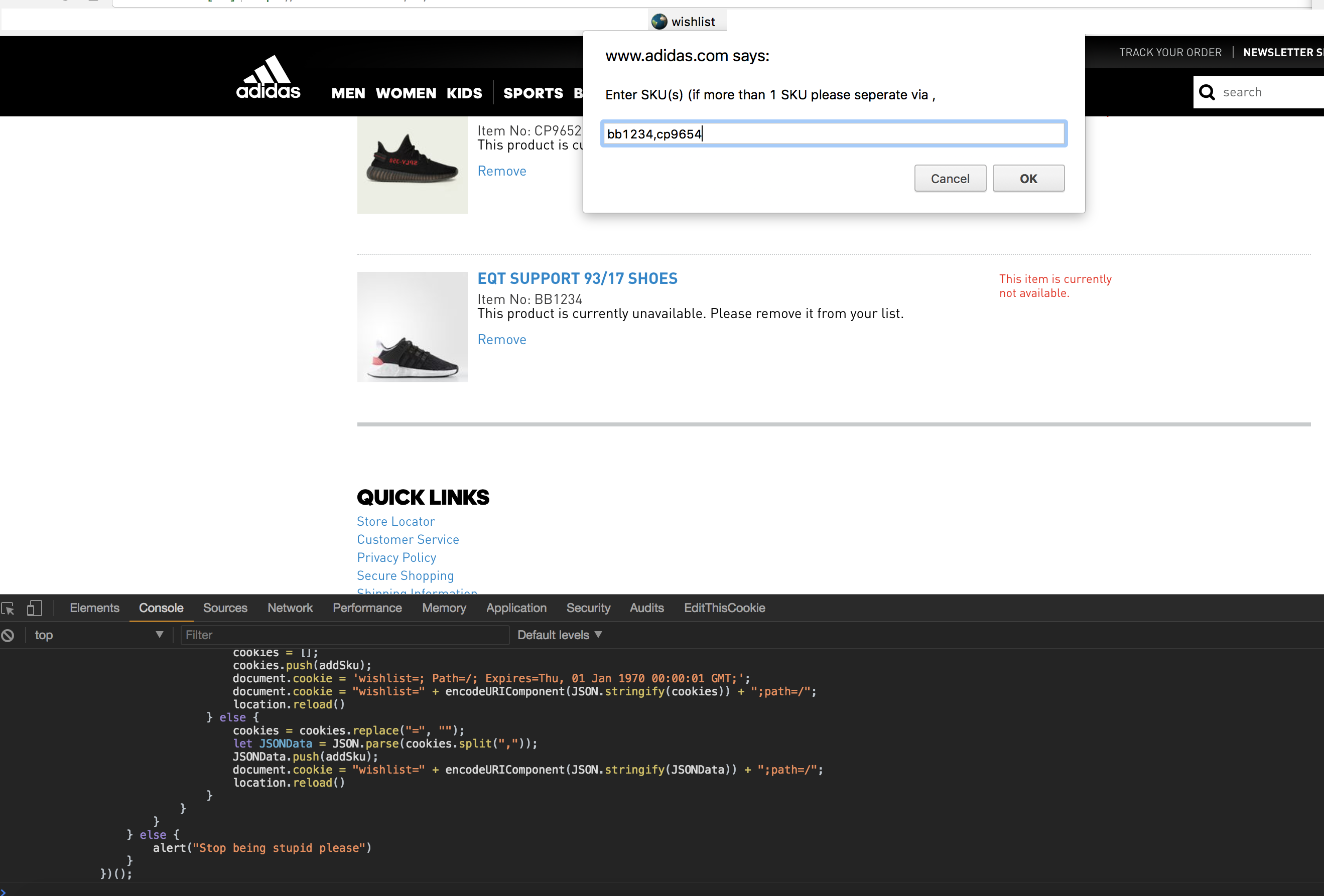The width and height of the screenshot is (1324, 896).
Task: Open the Network tab
Action: point(290,608)
